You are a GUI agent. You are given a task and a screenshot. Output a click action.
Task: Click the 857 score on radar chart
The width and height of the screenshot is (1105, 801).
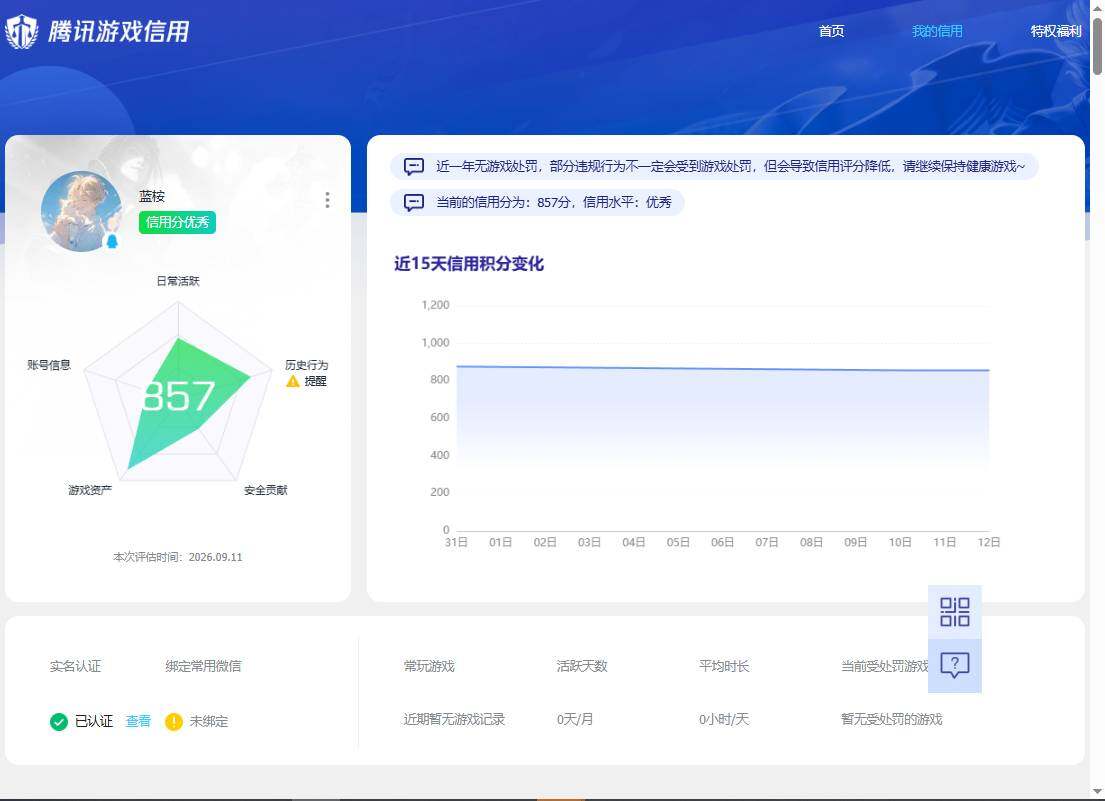tap(178, 396)
